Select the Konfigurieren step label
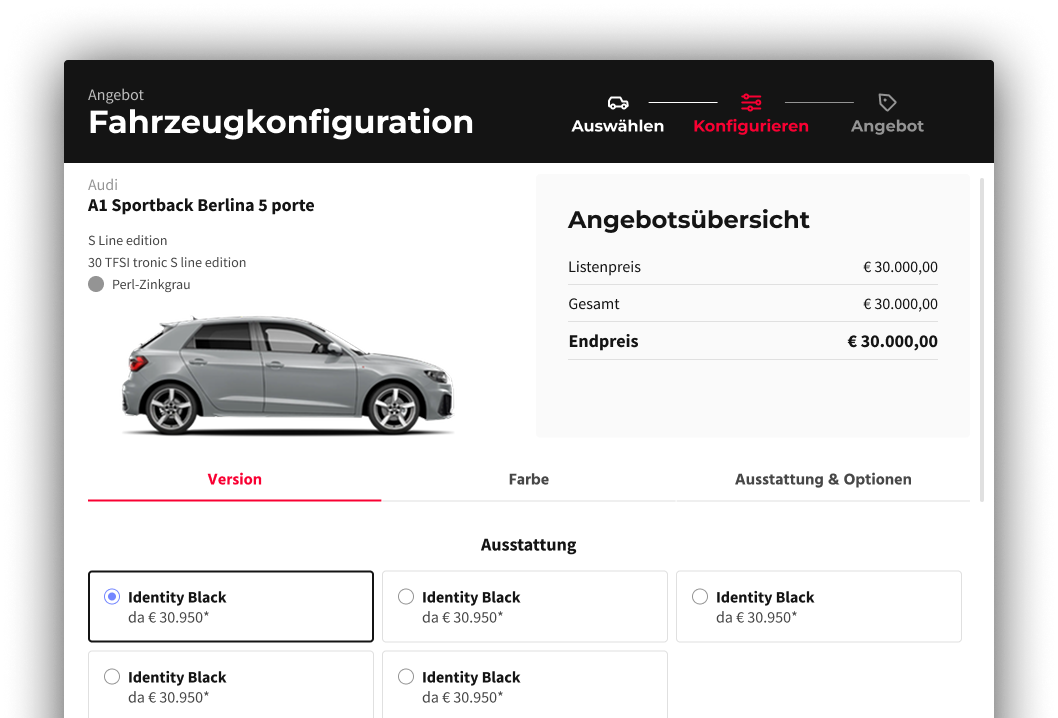This screenshot has width=1058, height=718. pyautogui.click(x=751, y=126)
